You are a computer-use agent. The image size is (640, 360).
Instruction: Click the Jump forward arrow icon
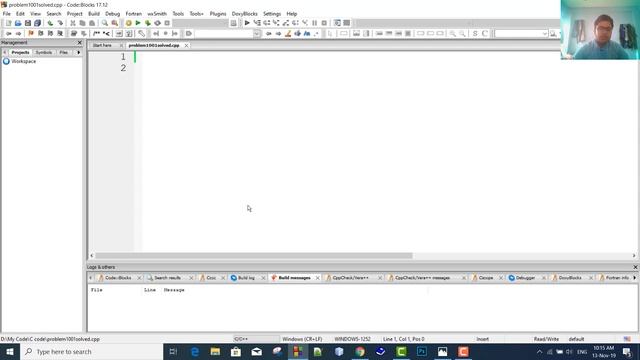click(18, 33)
